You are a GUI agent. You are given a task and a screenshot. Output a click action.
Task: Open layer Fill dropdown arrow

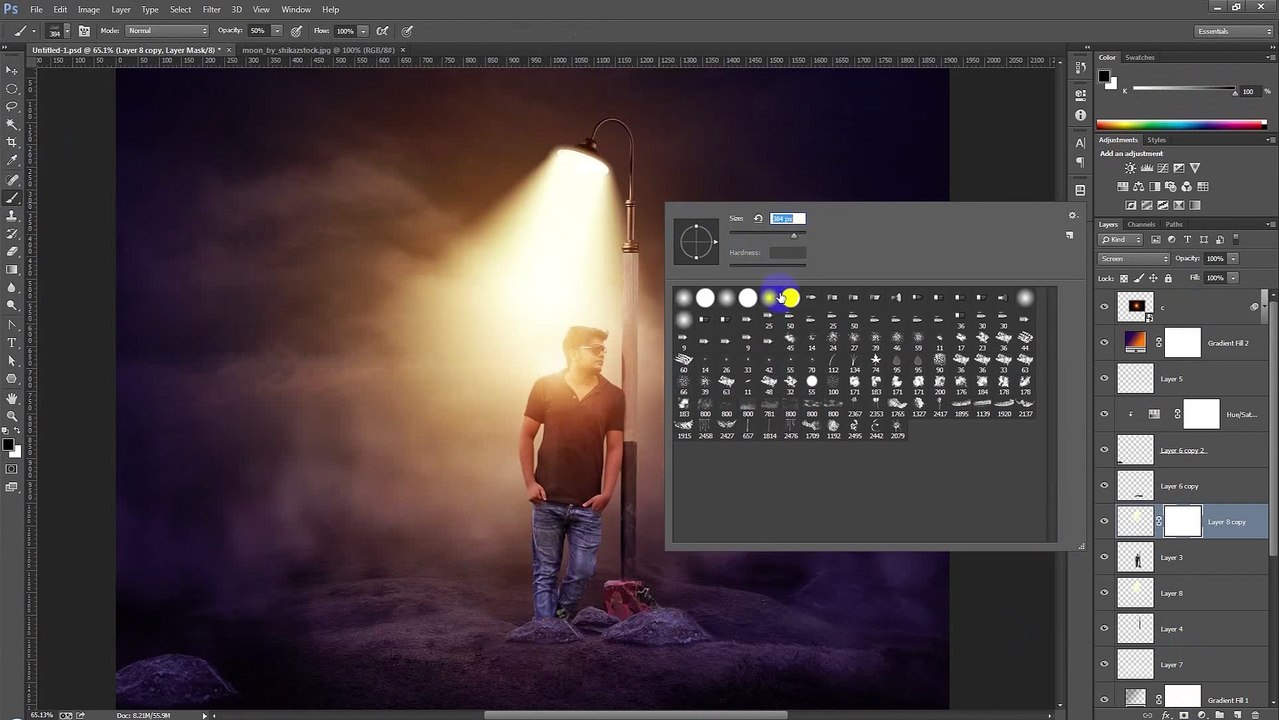[1233, 277]
